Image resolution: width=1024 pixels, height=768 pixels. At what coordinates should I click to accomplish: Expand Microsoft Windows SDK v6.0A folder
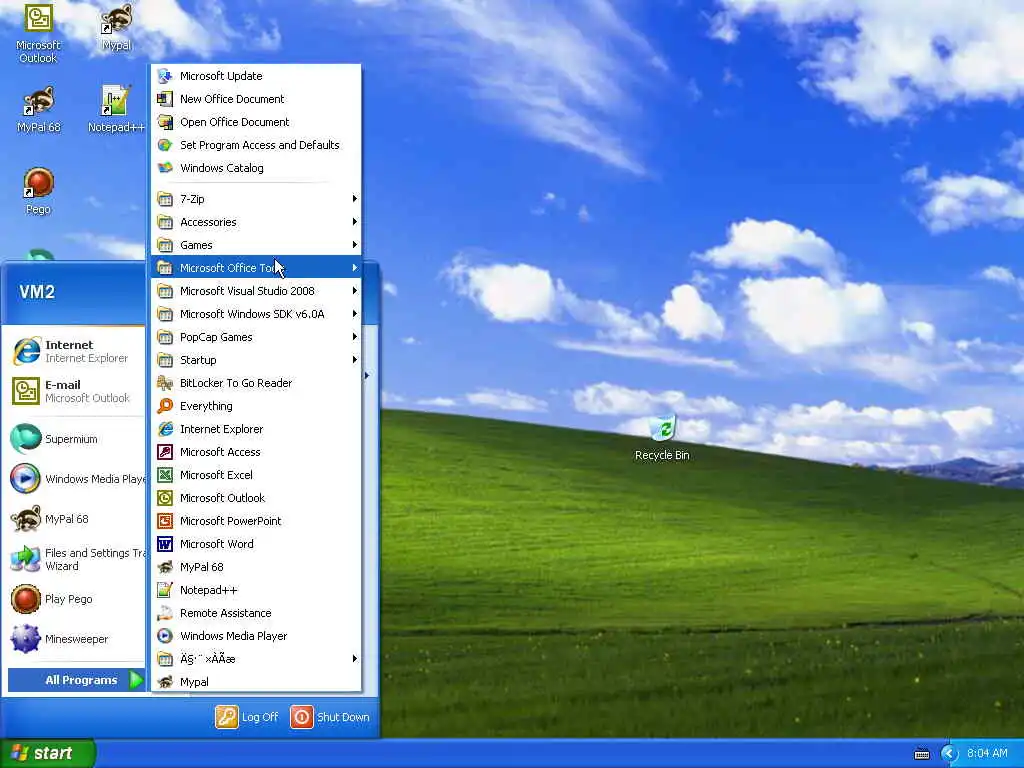[256, 314]
